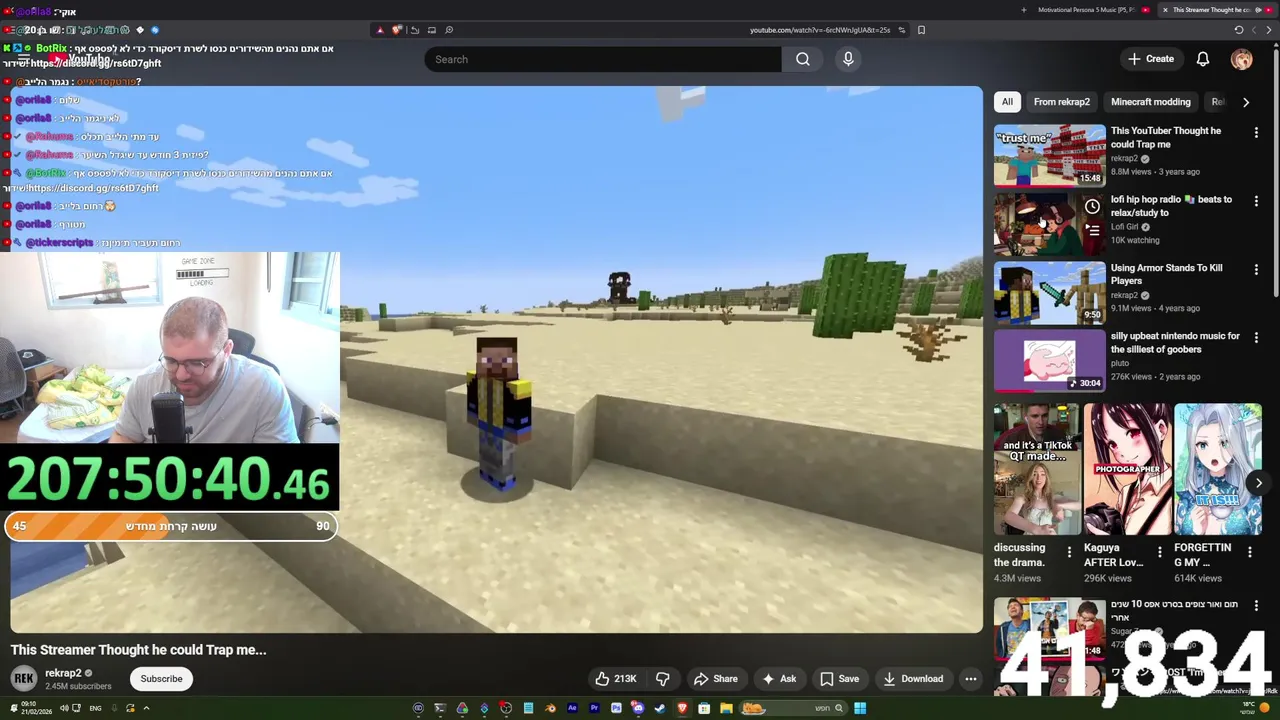Viewport: 1280px width, 720px height.
Task: Open Photoshop from taskbar
Action: click(x=616, y=709)
